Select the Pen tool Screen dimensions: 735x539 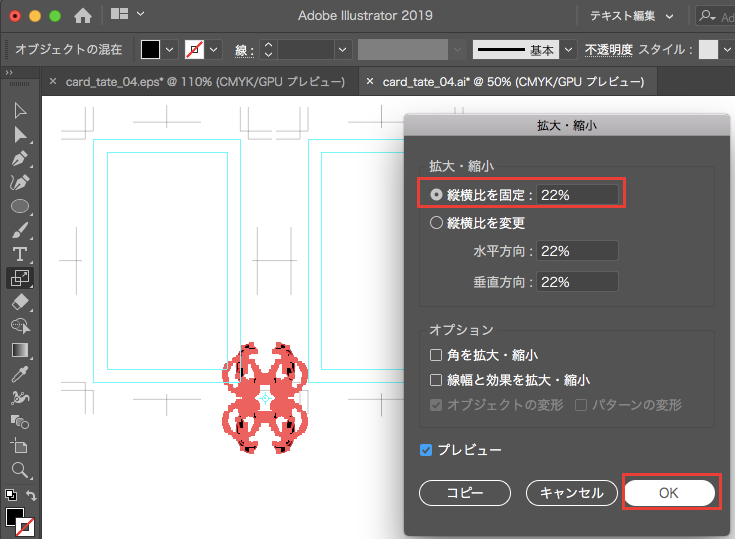(19, 159)
